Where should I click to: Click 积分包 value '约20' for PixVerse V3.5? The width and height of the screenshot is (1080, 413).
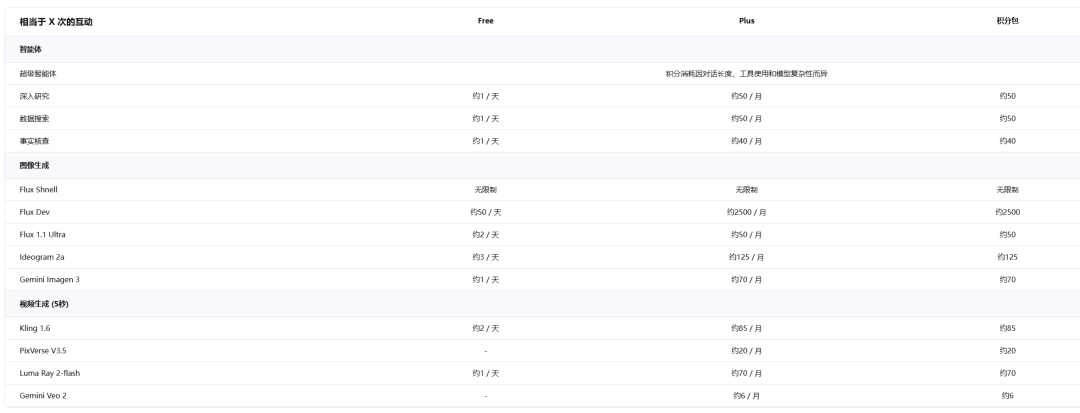(x=1008, y=350)
